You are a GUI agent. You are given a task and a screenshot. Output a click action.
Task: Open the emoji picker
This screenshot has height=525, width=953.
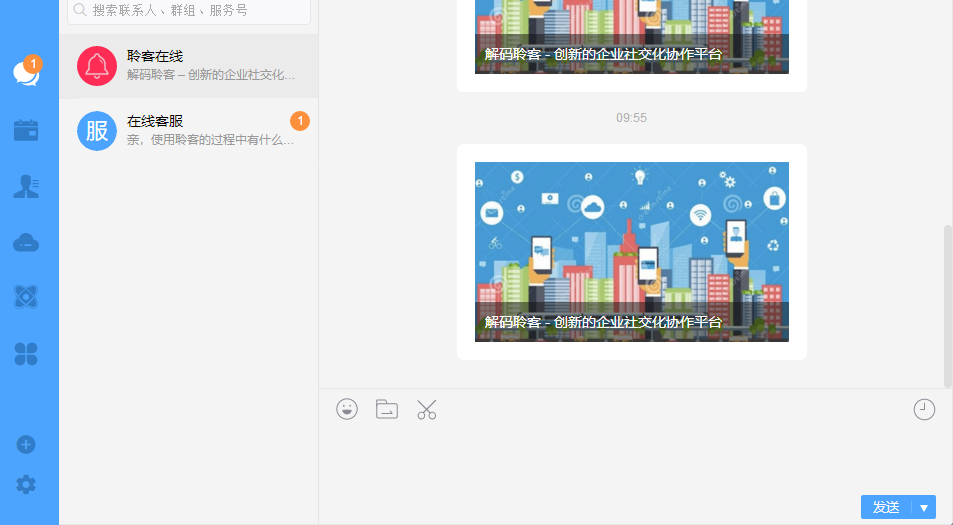(347, 409)
